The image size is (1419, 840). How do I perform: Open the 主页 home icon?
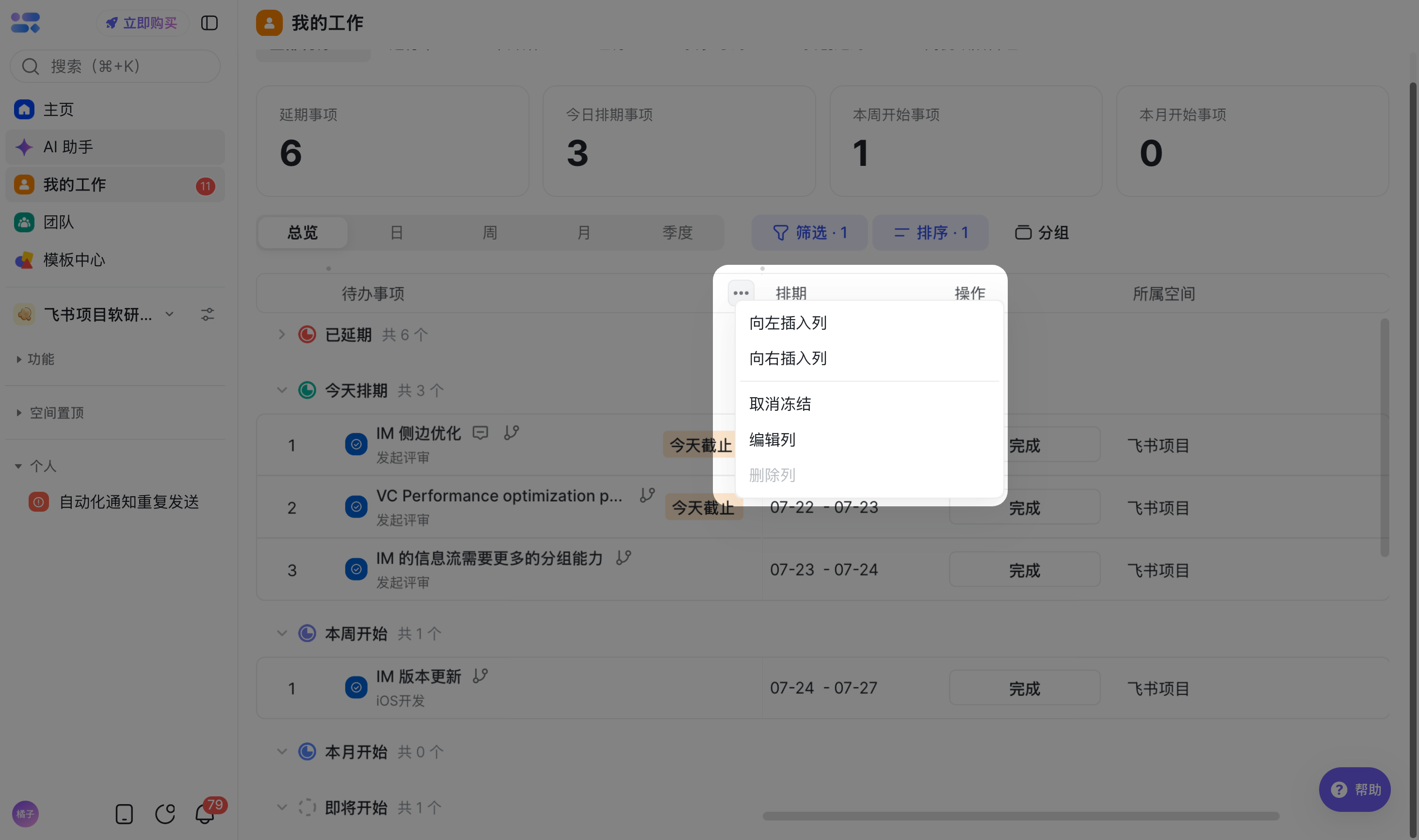(x=24, y=109)
